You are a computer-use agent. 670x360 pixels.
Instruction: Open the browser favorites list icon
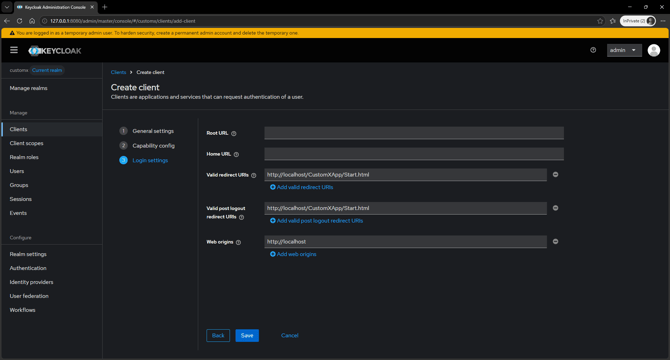click(x=613, y=21)
